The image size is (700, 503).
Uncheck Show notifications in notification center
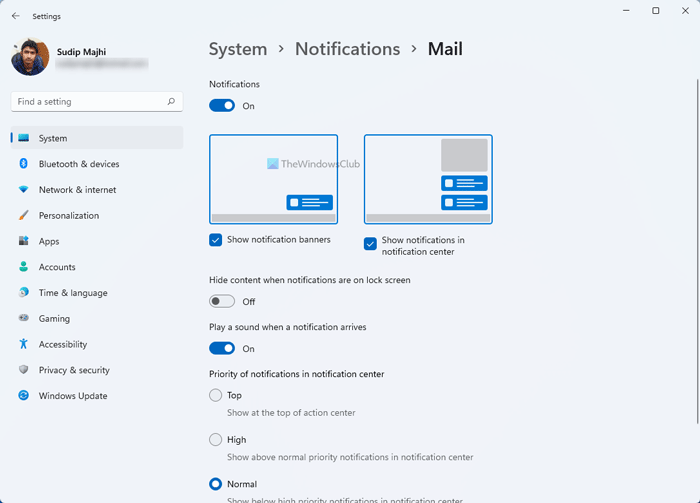pos(370,243)
